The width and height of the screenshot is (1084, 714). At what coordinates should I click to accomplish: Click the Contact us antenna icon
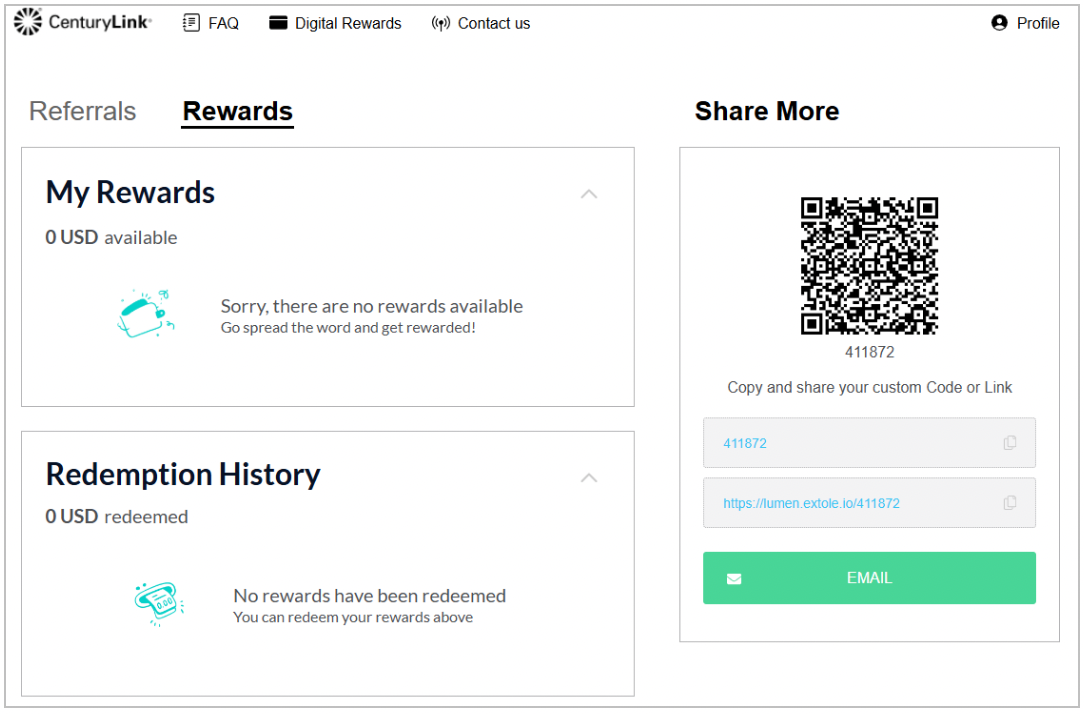tap(440, 24)
